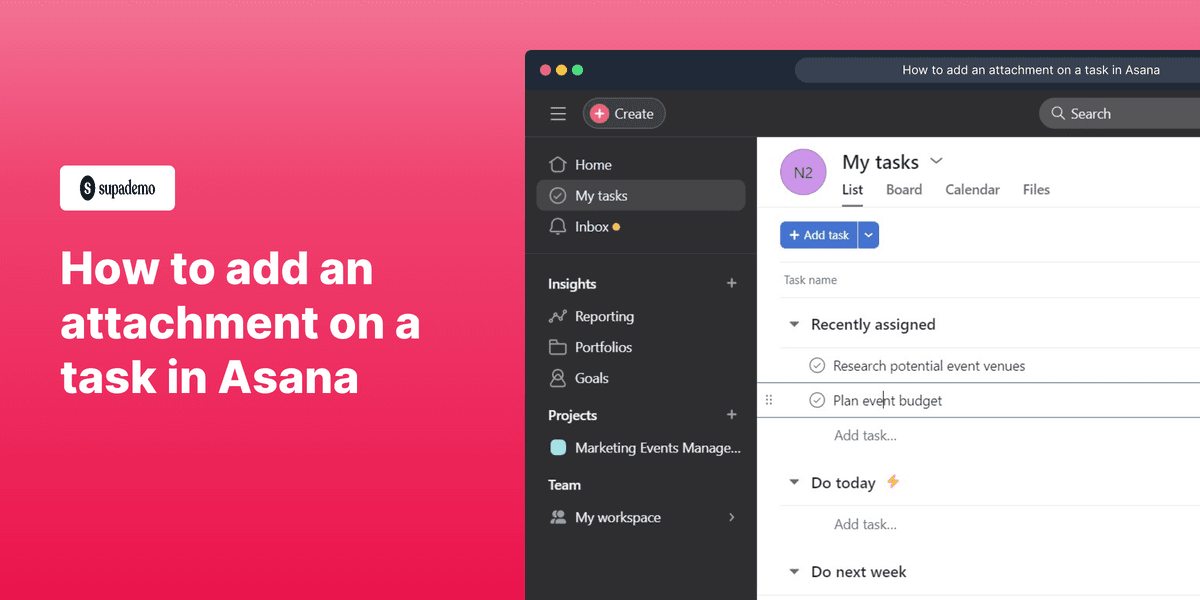Click the Goals icon in the sidebar
This screenshot has width=1200, height=600.
point(560,378)
